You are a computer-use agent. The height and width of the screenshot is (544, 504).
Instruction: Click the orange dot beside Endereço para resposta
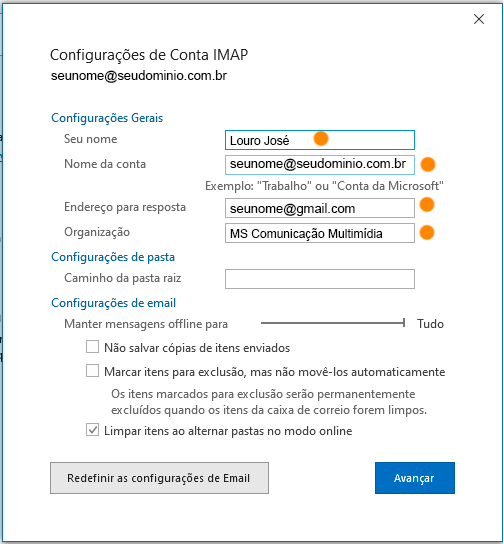pos(427,204)
